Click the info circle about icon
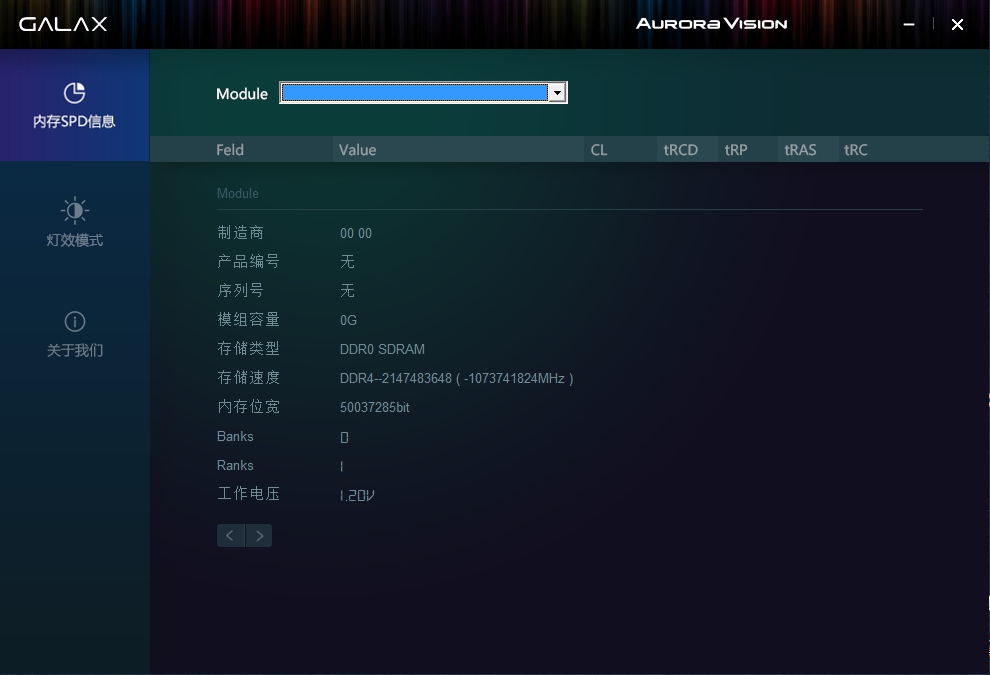 75,321
